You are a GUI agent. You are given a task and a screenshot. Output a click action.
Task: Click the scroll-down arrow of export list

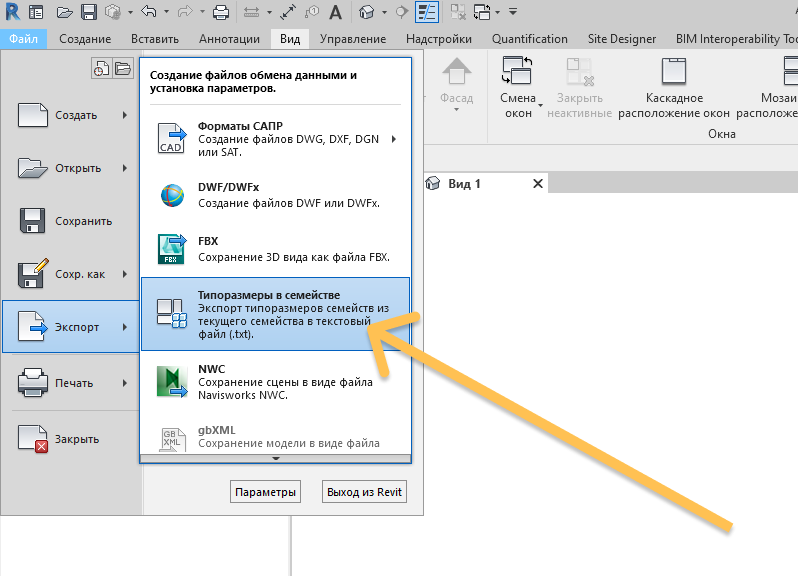point(275,458)
